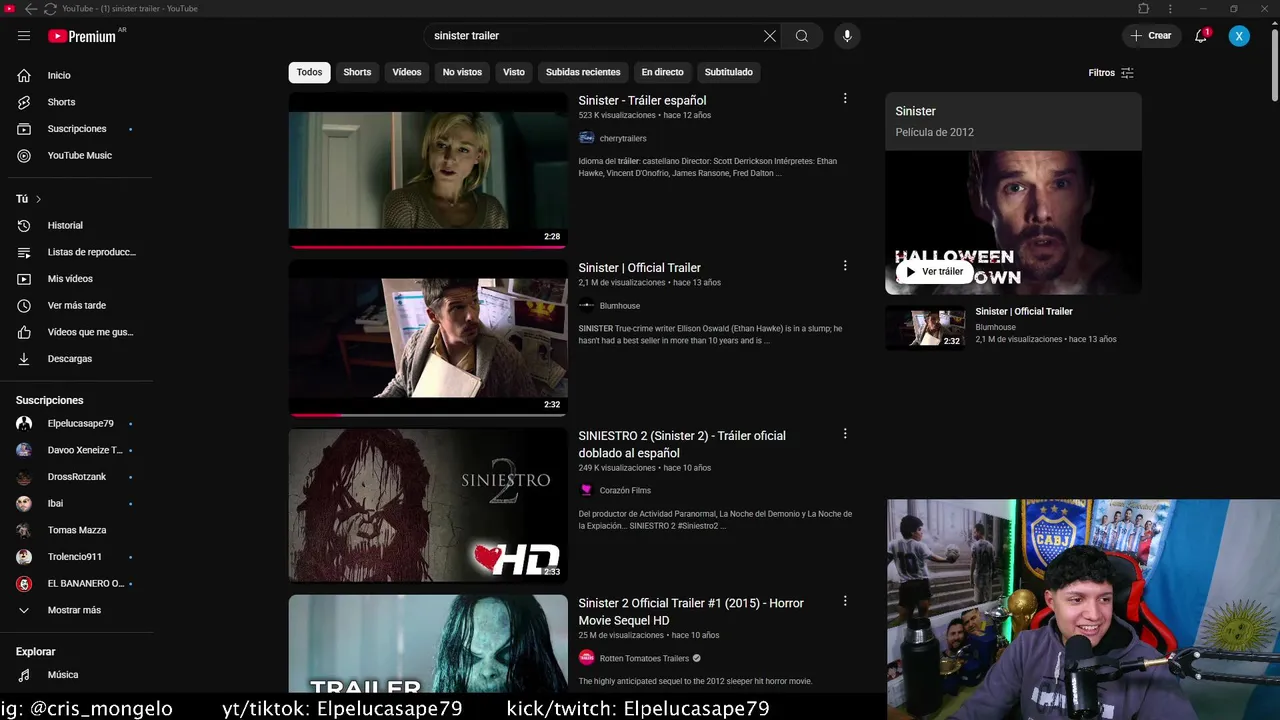The width and height of the screenshot is (1280, 720).
Task: Click the progress bar under Official Trailer thumbnail
Action: pyautogui.click(x=428, y=414)
